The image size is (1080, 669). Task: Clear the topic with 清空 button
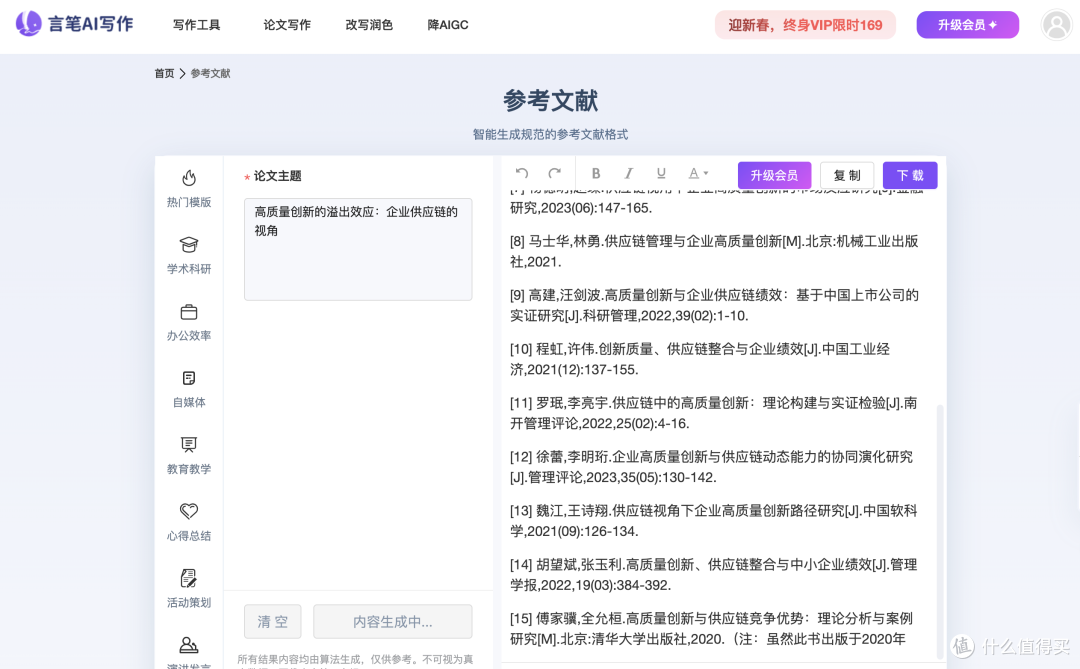273,621
